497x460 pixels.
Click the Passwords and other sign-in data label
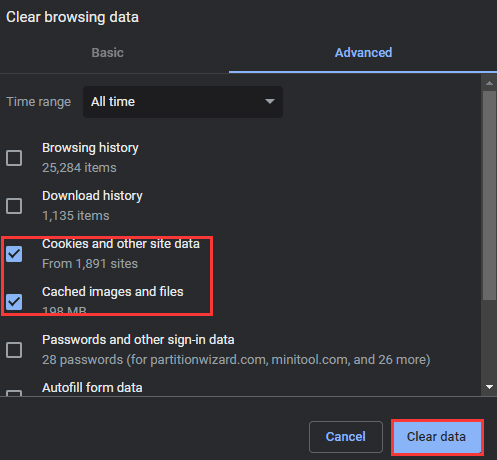pyautogui.click(x=138, y=340)
